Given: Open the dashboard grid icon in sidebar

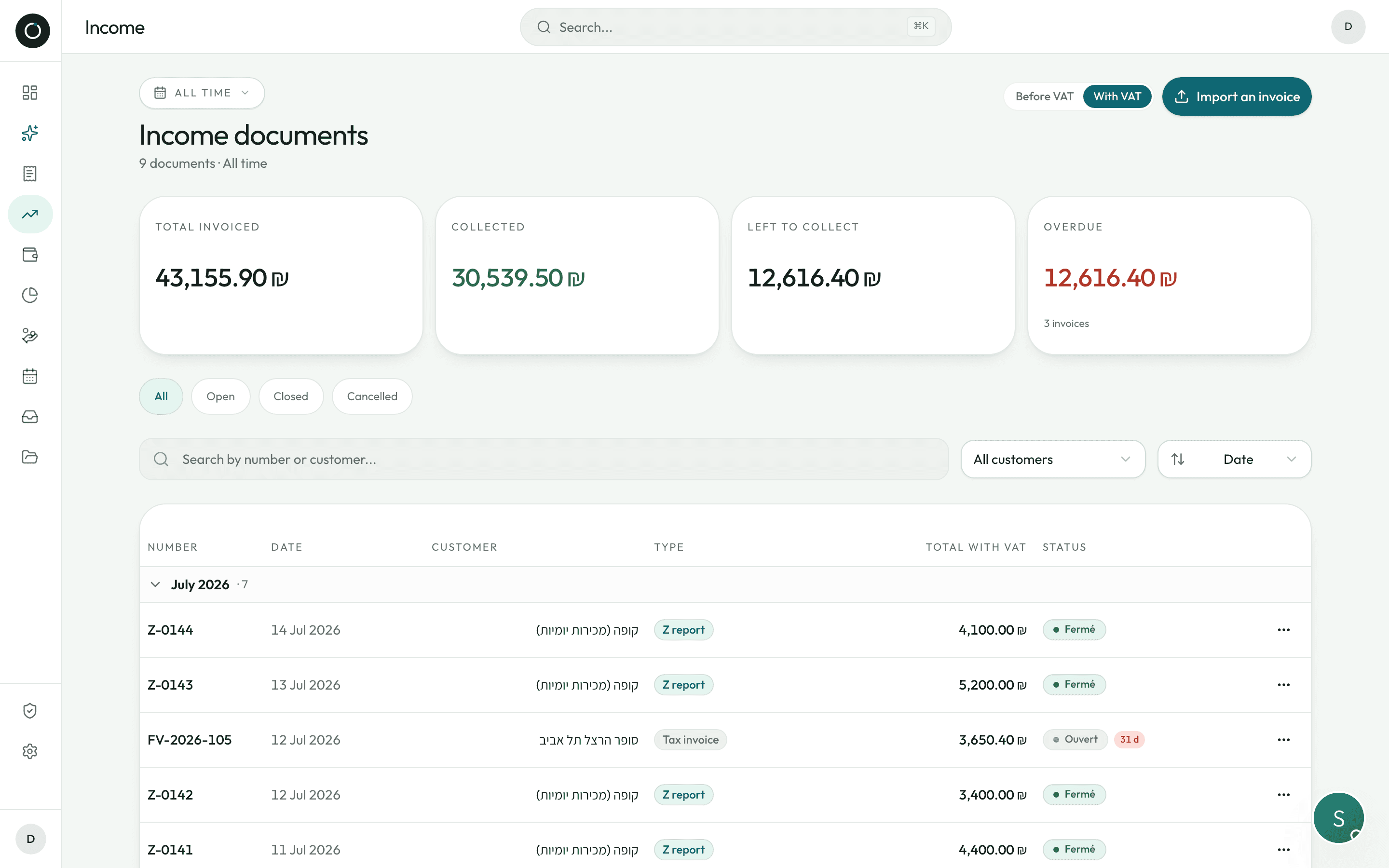Looking at the screenshot, I should coord(30,93).
